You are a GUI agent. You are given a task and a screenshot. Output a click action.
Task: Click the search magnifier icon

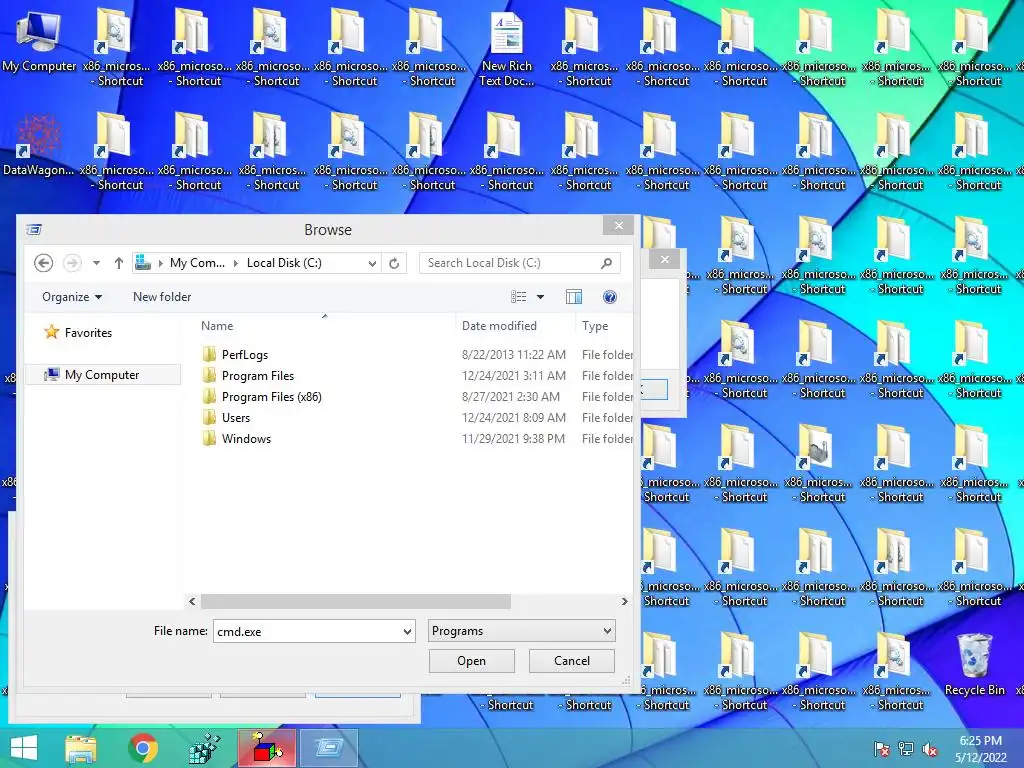[606, 263]
